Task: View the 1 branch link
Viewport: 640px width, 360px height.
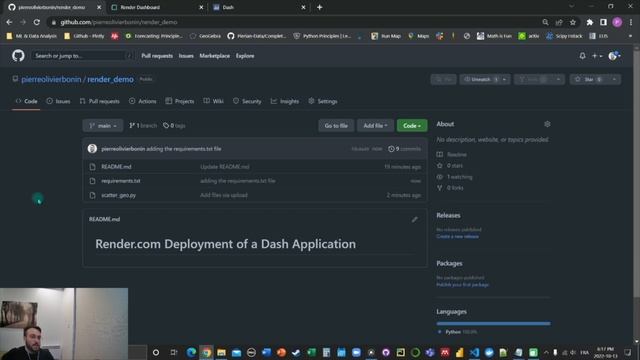Action: point(143,126)
